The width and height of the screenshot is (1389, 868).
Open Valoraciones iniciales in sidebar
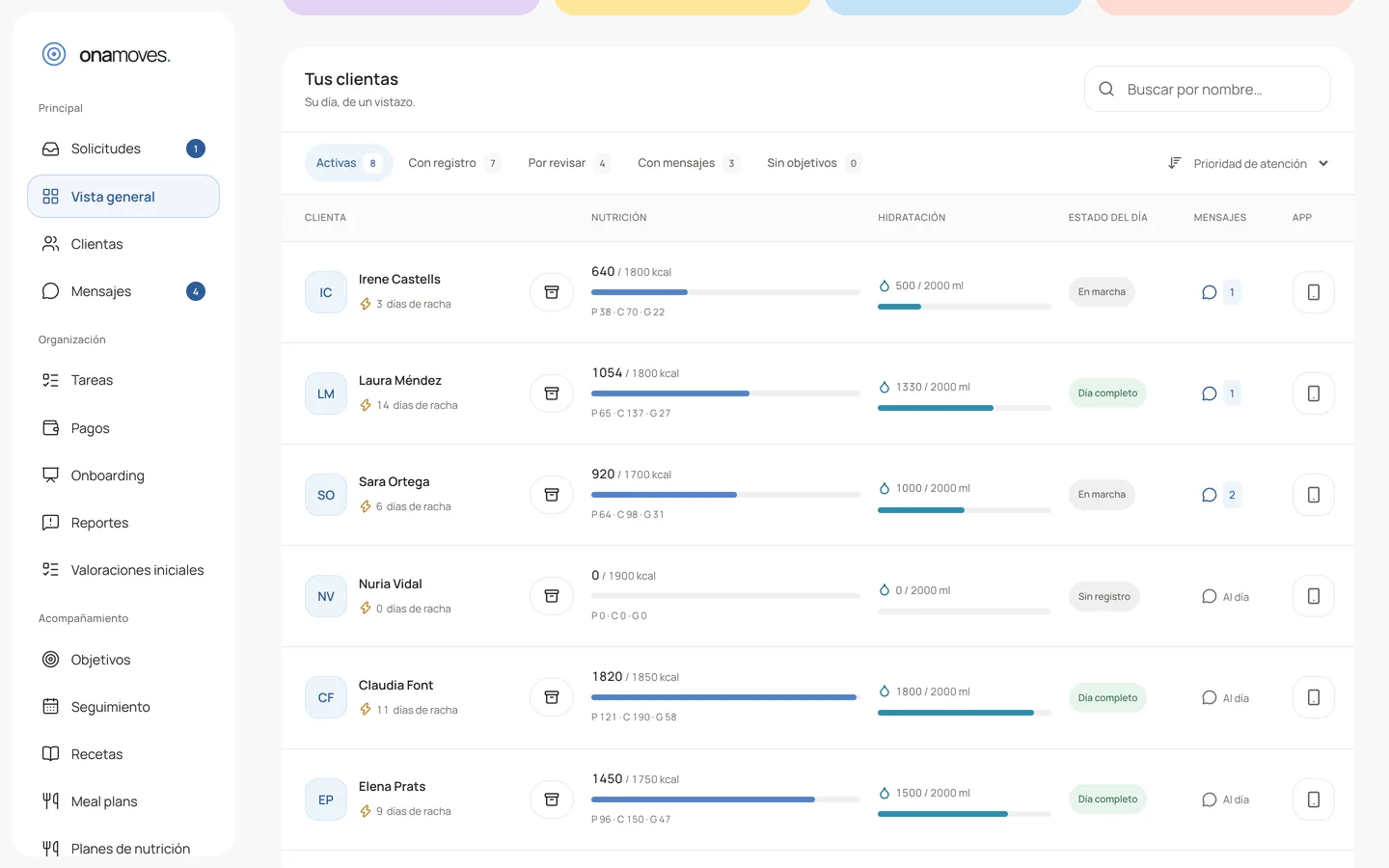point(123,570)
